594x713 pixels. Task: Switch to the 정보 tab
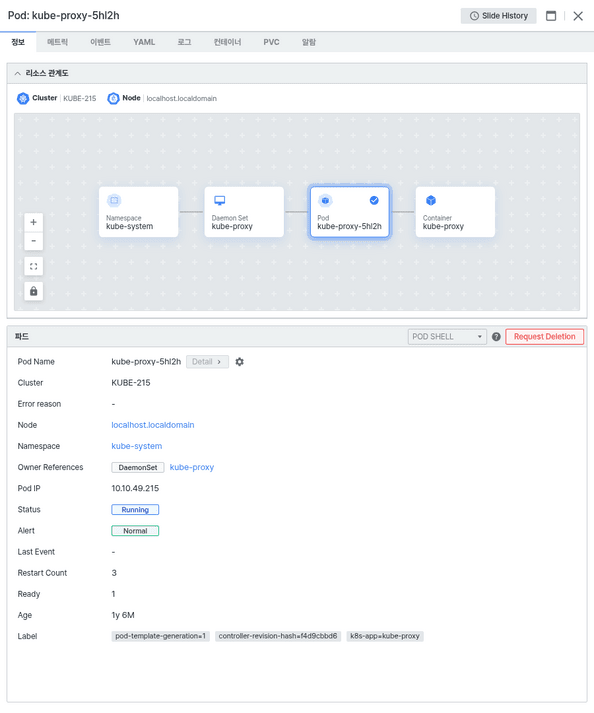click(18, 42)
